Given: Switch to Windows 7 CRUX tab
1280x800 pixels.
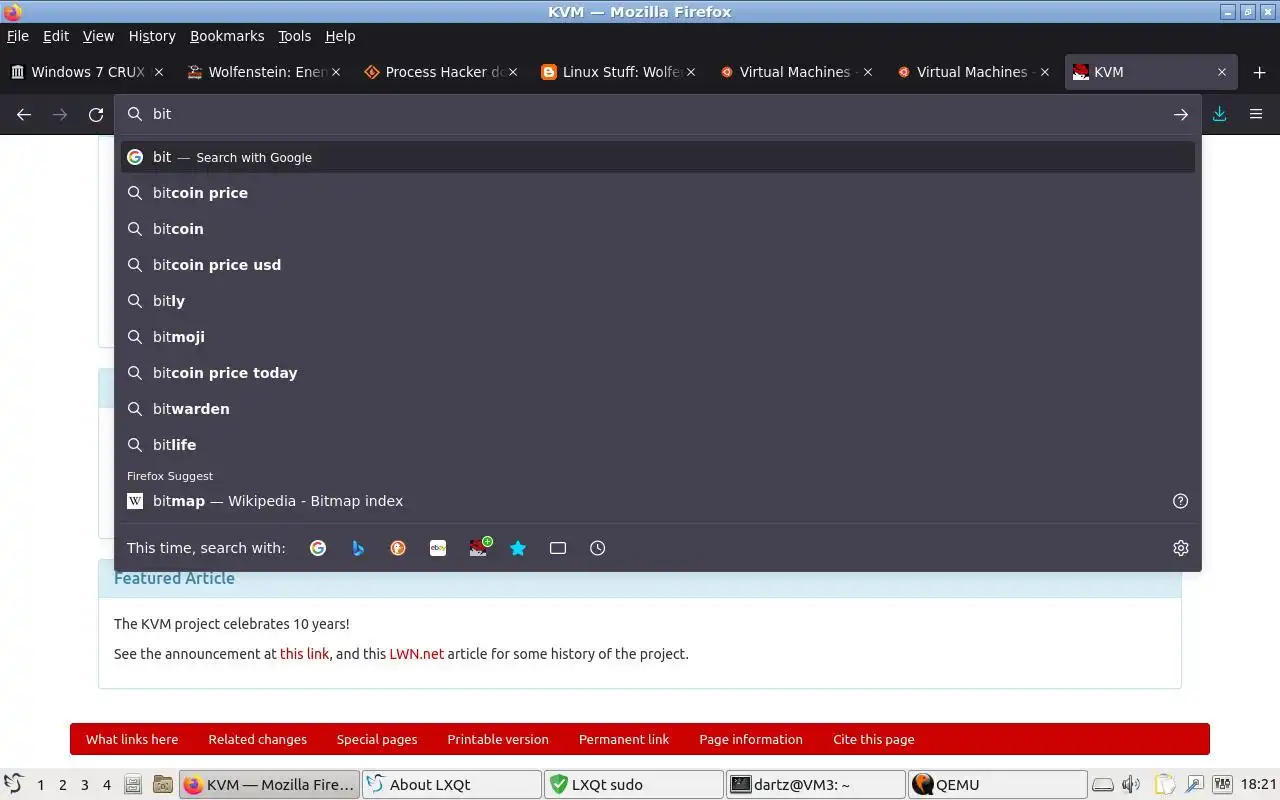Looking at the screenshot, I should coord(88,72).
